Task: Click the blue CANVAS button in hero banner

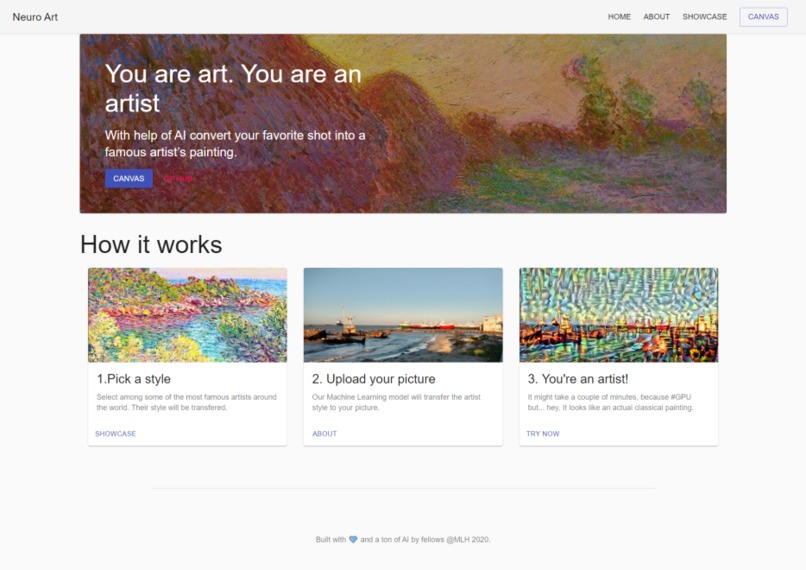Action: (x=129, y=178)
